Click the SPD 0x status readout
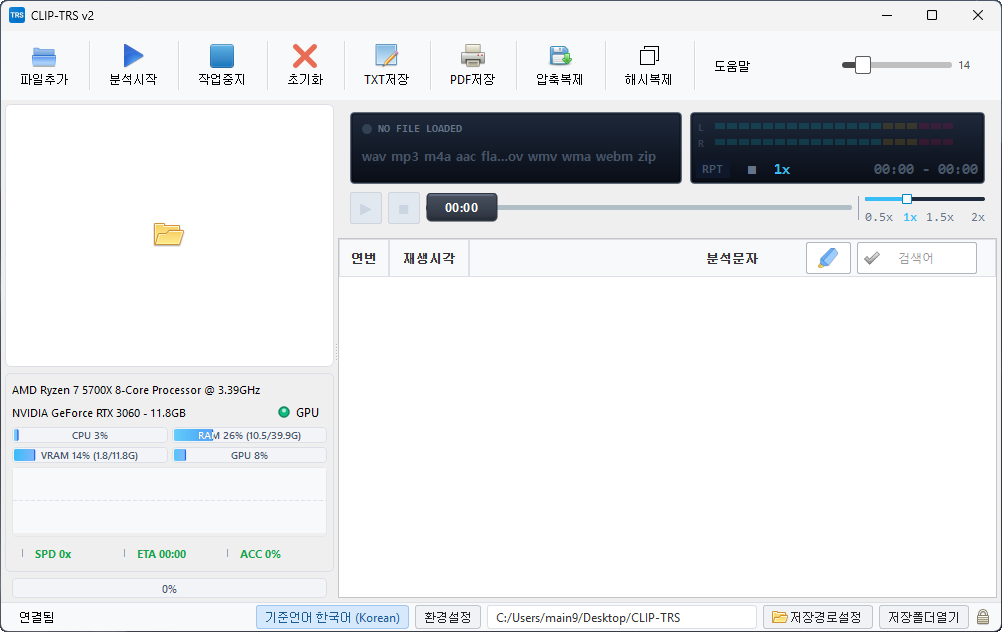The width and height of the screenshot is (1002, 632). click(53, 554)
